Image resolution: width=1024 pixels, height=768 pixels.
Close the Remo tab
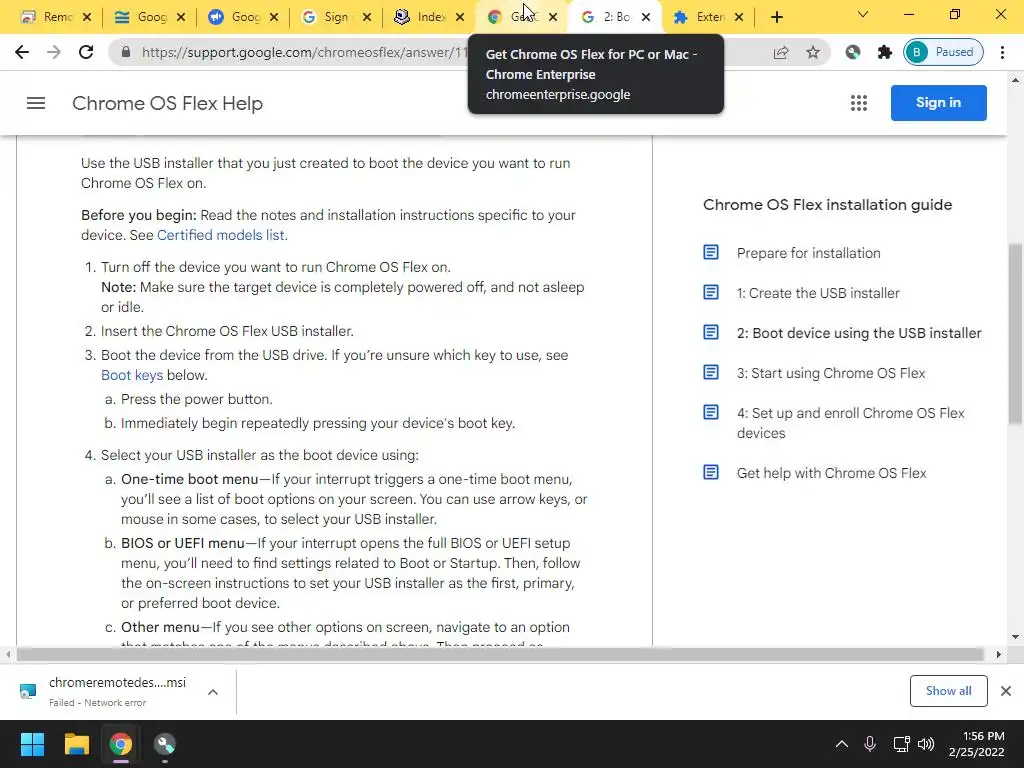(x=88, y=17)
